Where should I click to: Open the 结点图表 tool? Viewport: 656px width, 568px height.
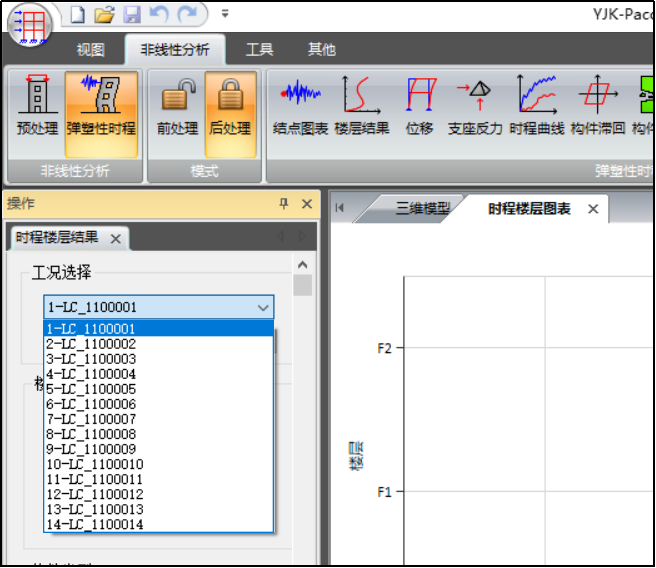tap(300, 106)
